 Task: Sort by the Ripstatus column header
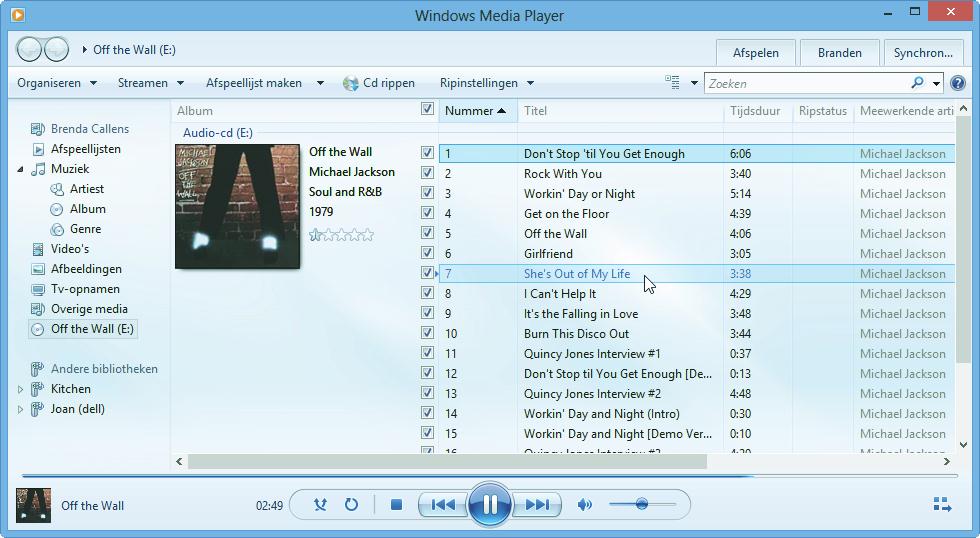[822, 111]
